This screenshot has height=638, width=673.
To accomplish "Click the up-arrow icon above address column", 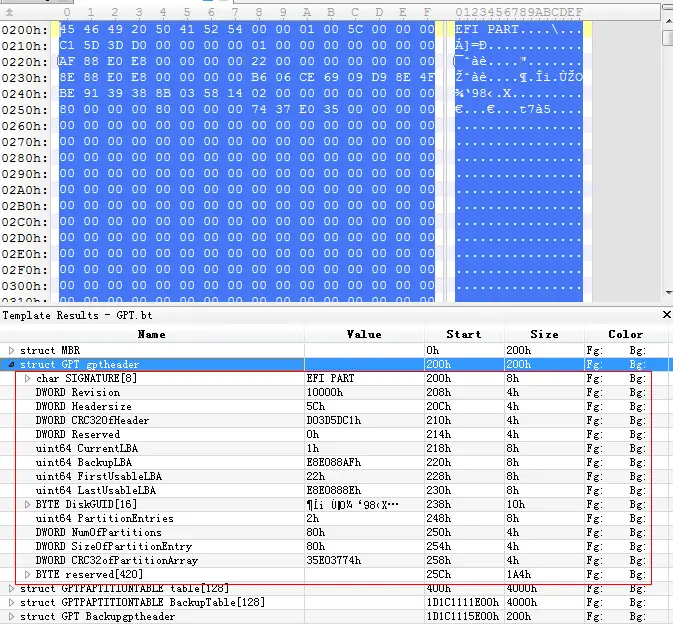I will pyautogui.click(x=9, y=12).
